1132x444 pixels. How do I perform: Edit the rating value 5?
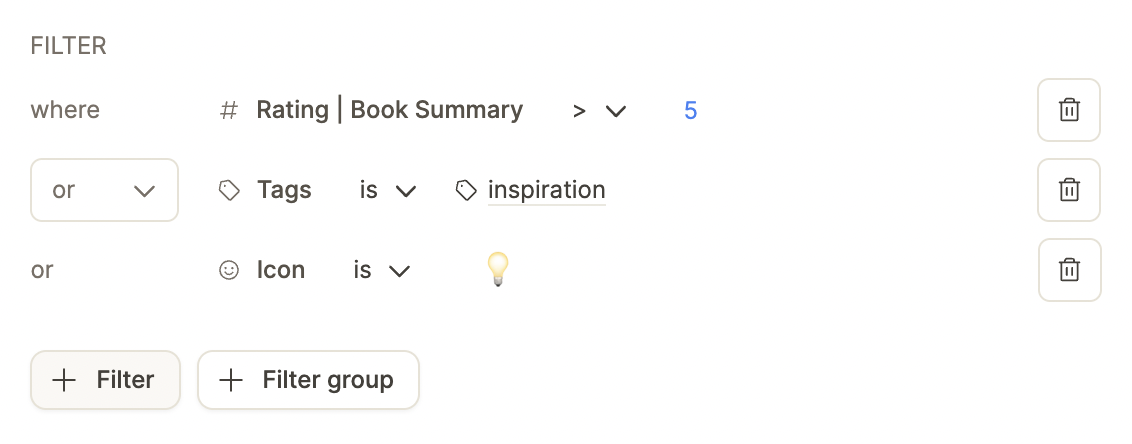[x=690, y=110]
